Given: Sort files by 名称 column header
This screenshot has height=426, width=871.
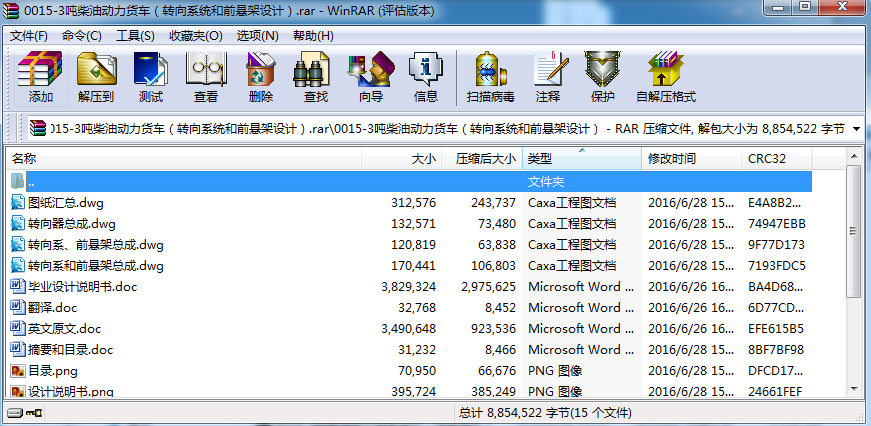Looking at the screenshot, I should coord(184,158).
